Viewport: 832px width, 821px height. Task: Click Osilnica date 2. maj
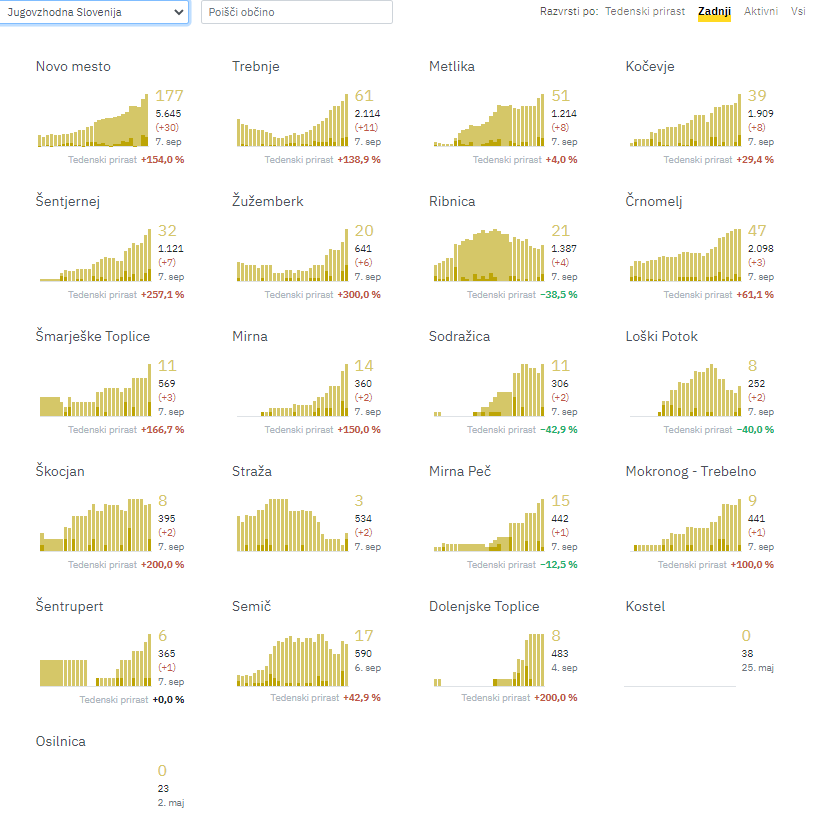point(171,802)
